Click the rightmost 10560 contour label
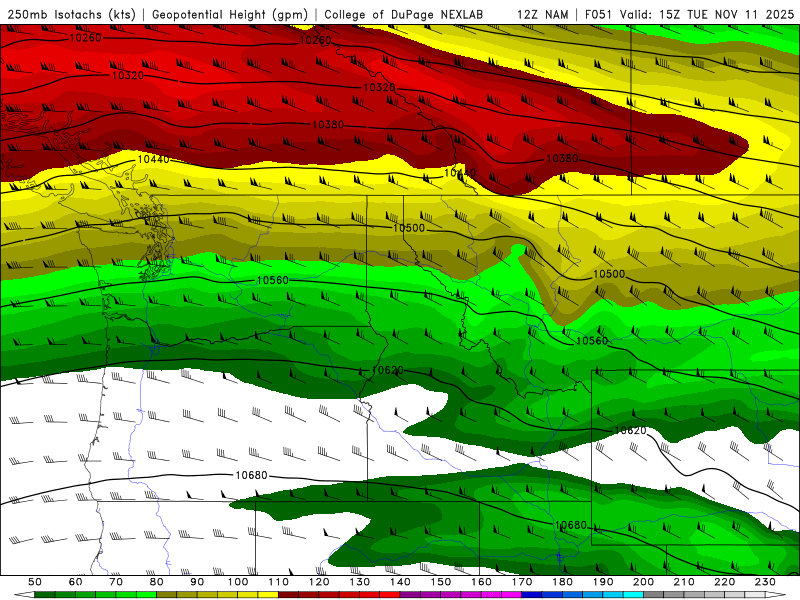Screen dimensions: 800x600 point(592,341)
